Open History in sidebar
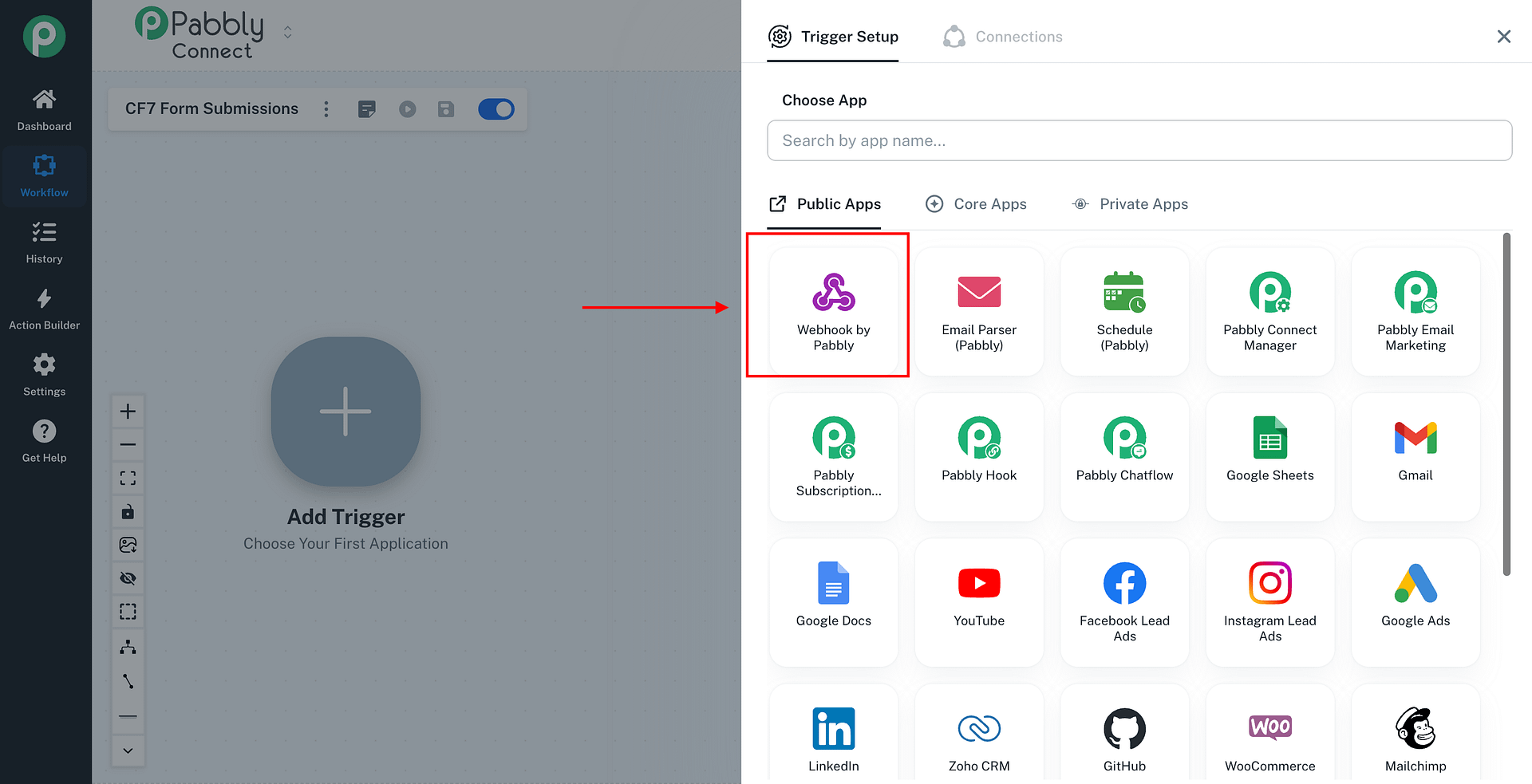This screenshot has width=1532, height=784. 45,242
